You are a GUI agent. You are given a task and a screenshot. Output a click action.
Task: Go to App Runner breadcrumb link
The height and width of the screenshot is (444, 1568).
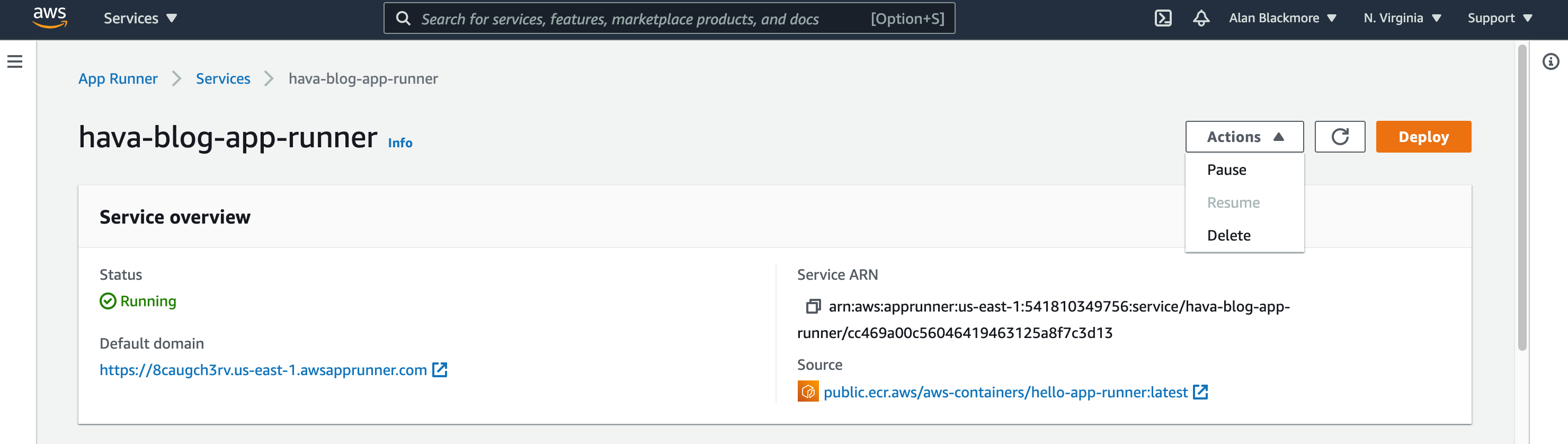[118, 78]
